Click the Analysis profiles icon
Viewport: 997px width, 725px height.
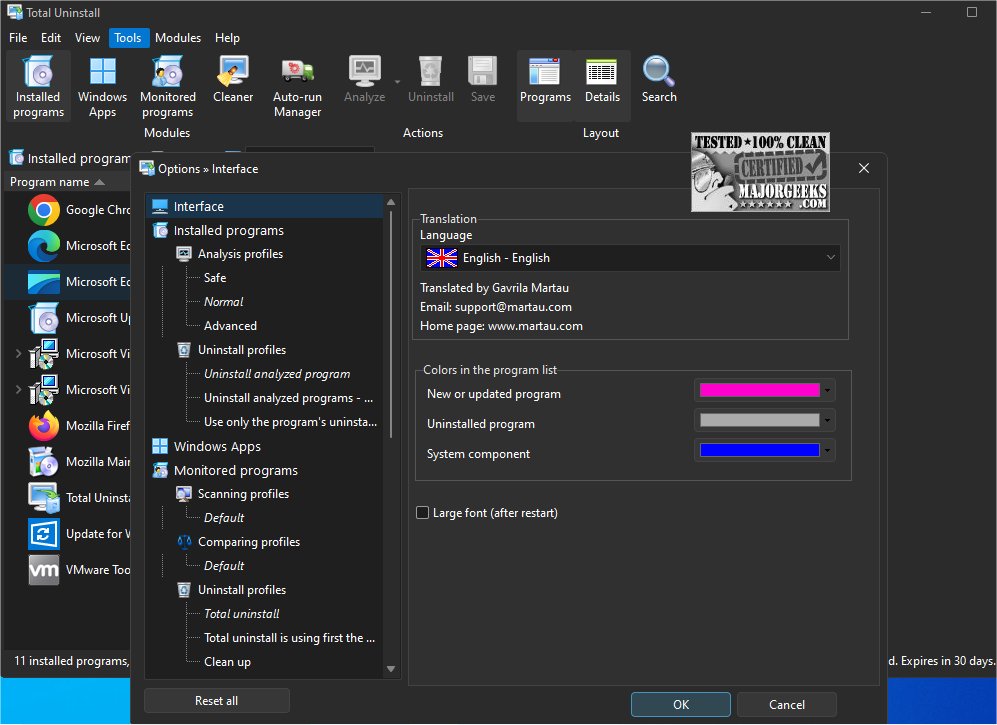pyautogui.click(x=184, y=254)
